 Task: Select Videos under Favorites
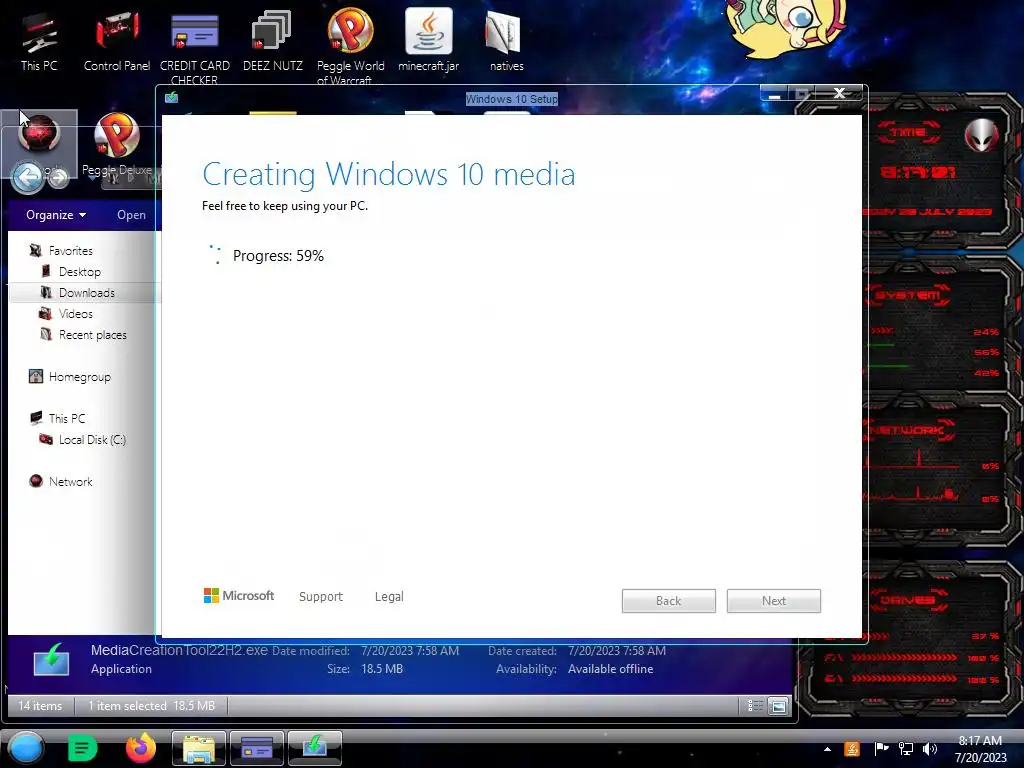[76, 313]
